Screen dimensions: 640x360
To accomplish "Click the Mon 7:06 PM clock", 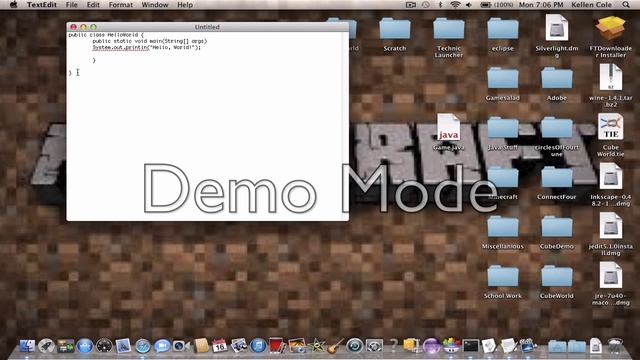I will (541, 5).
